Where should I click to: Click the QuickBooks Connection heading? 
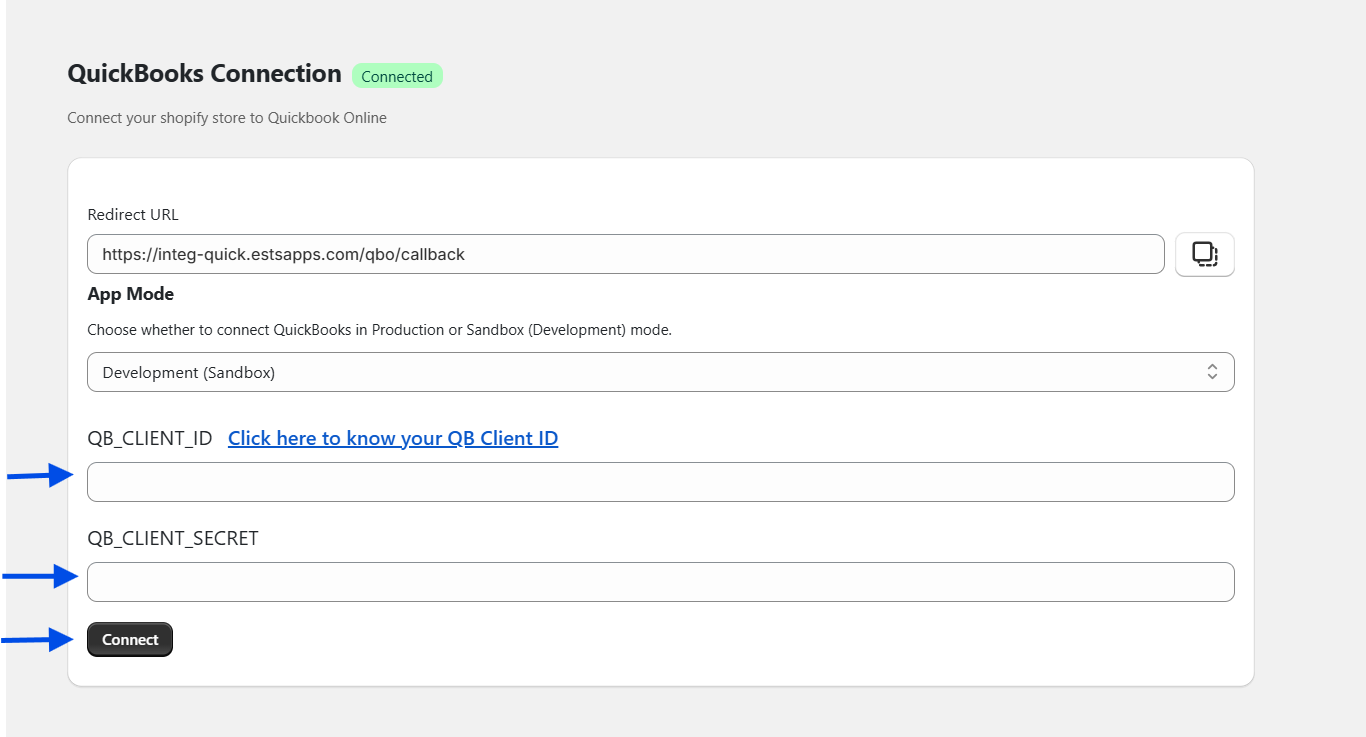204,74
